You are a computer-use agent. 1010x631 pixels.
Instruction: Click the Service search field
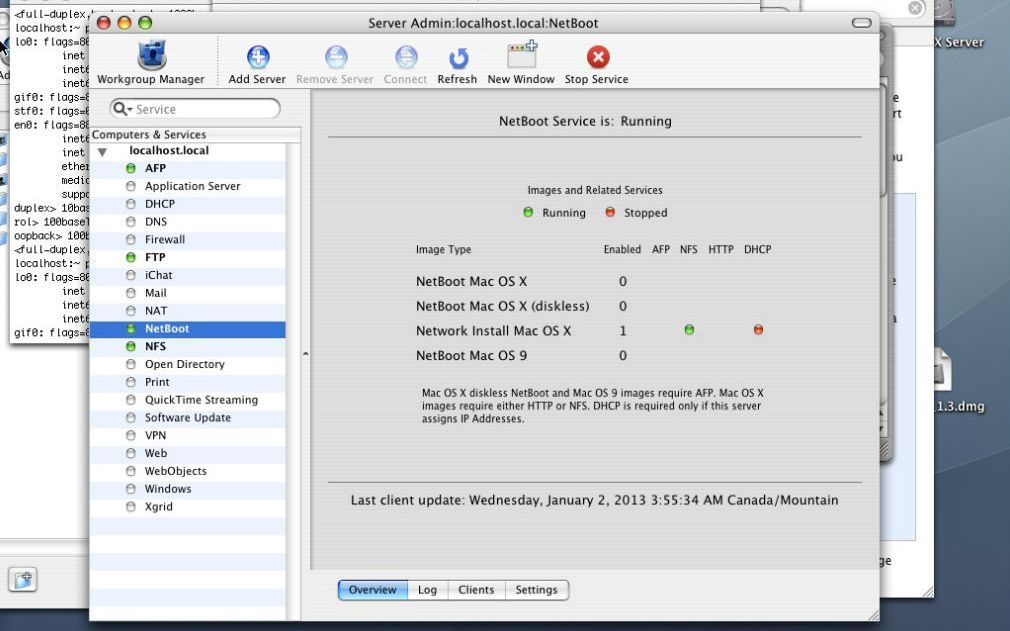195,109
